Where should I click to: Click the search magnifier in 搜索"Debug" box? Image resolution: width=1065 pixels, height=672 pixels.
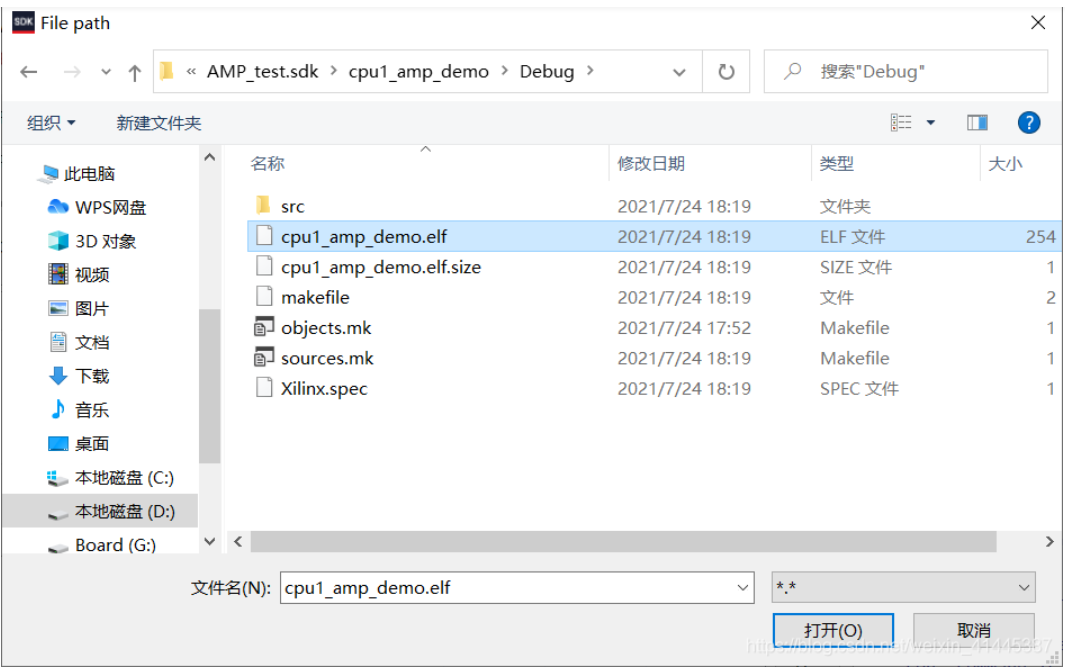click(x=790, y=71)
